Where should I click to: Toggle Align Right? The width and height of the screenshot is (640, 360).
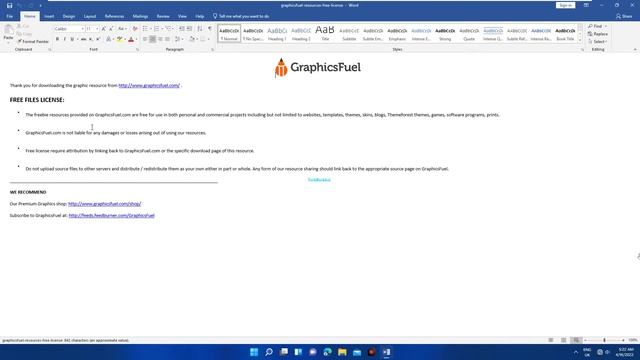(160, 39)
